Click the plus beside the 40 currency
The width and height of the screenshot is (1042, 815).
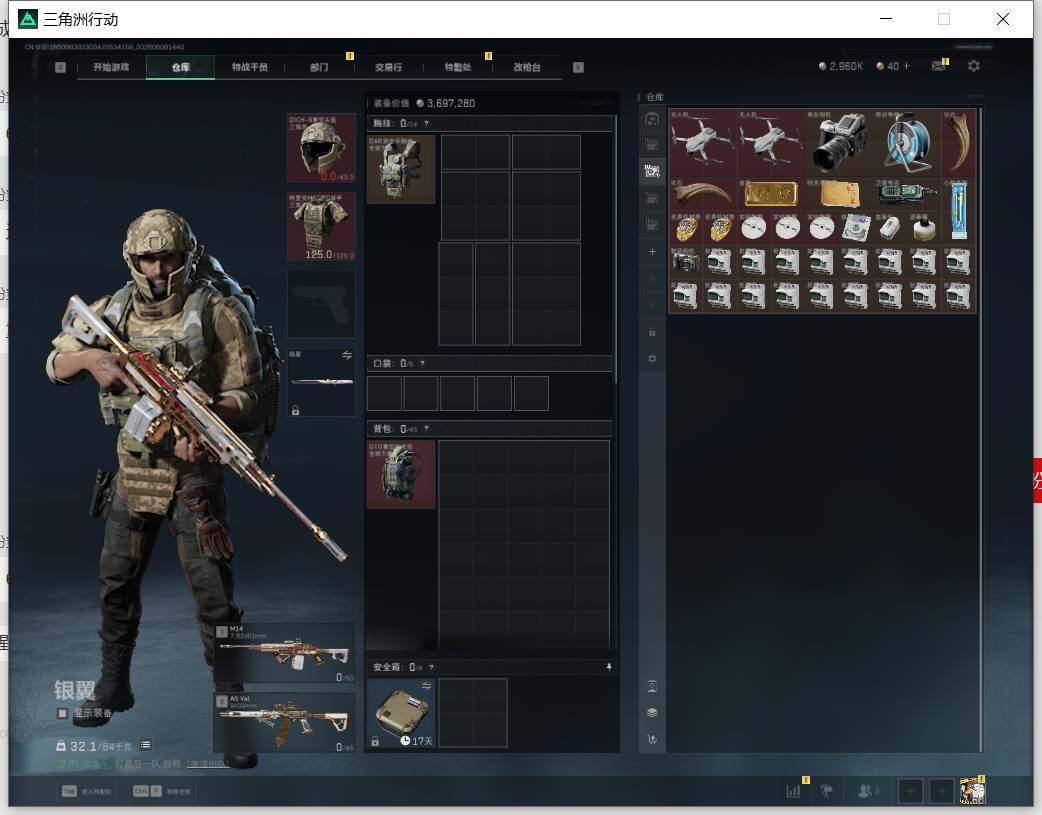point(906,66)
